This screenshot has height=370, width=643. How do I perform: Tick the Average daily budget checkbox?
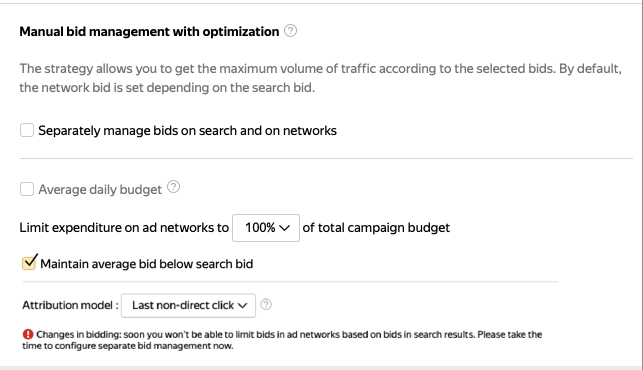click(x=27, y=189)
